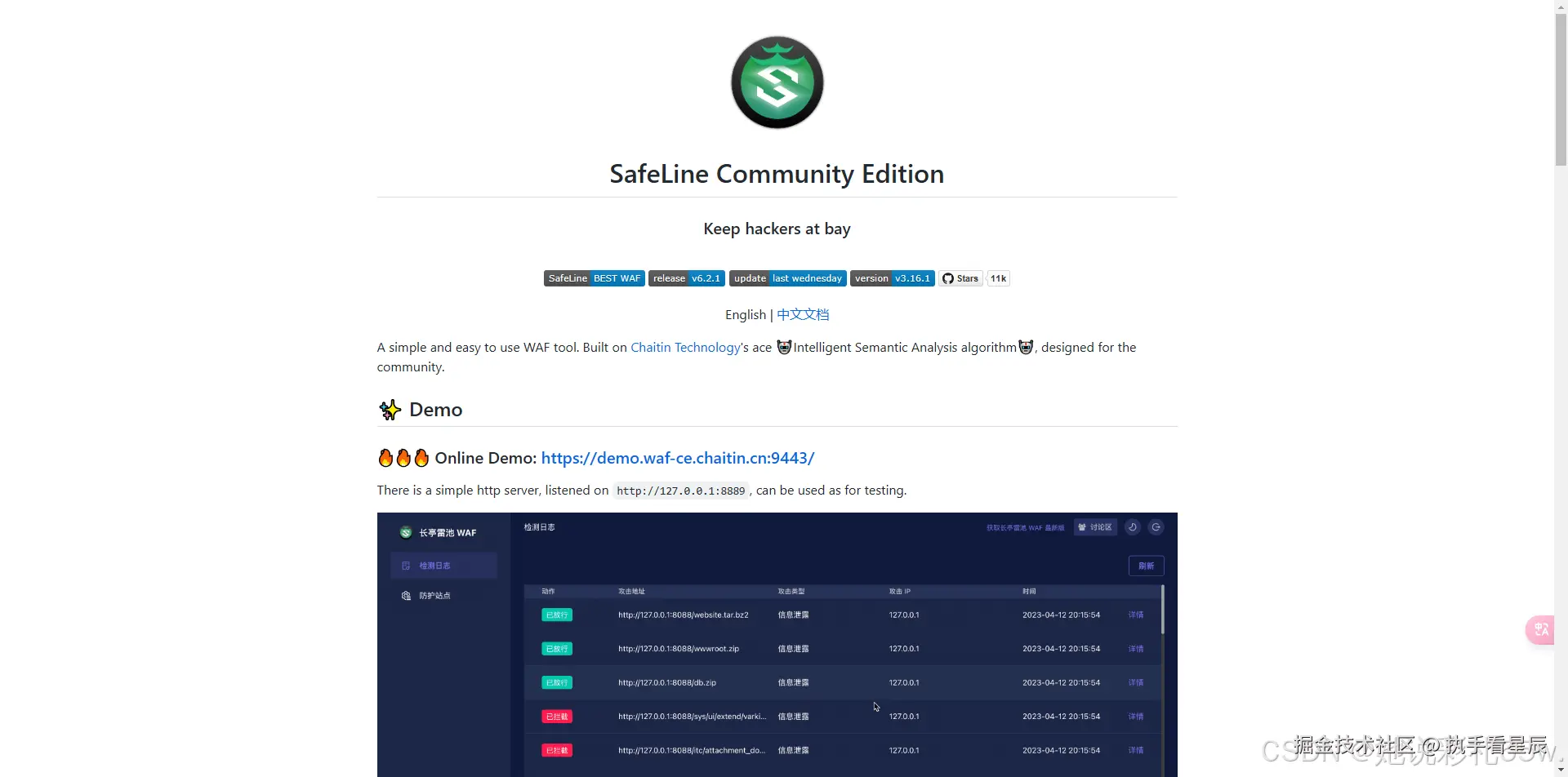Image resolution: width=1568 pixels, height=777 pixels.
Task: Click the SafeLine green logo image
Action: click(777, 82)
